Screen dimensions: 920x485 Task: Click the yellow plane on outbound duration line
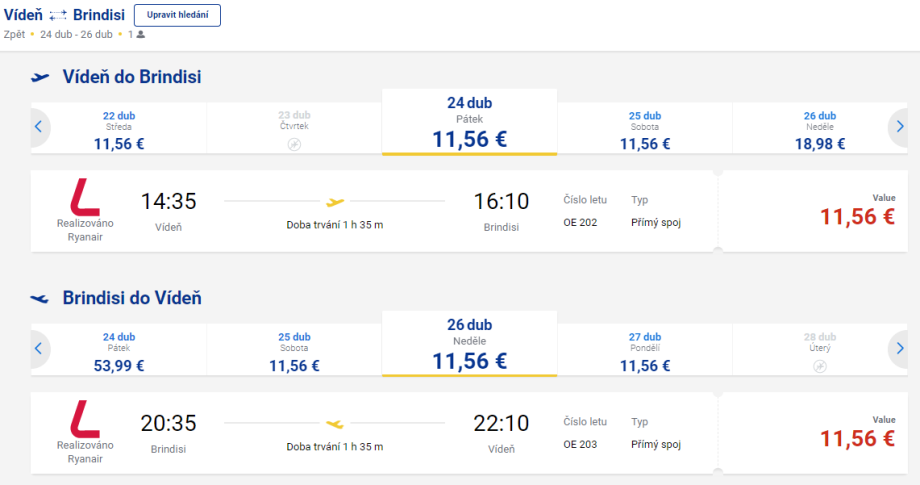click(x=335, y=201)
